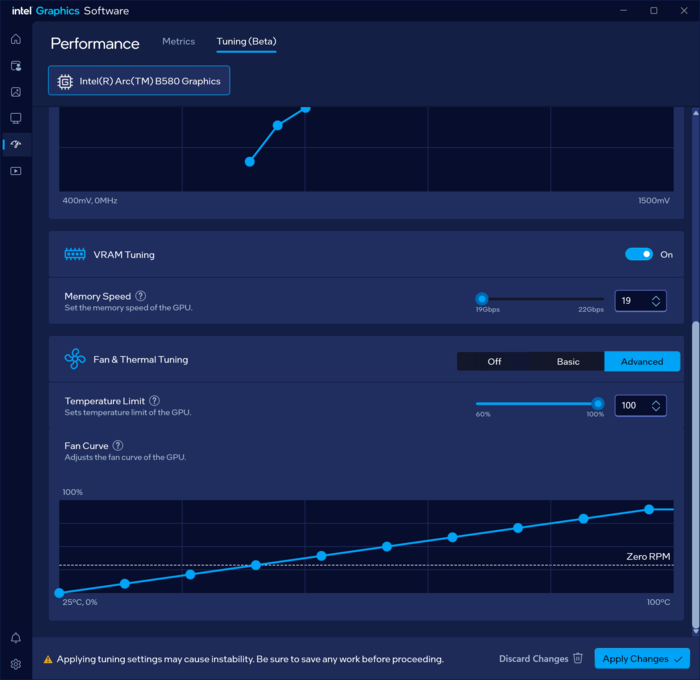Select the middle voltage-frequency curve point
The height and width of the screenshot is (680, 700).
(x=278, y=125)
